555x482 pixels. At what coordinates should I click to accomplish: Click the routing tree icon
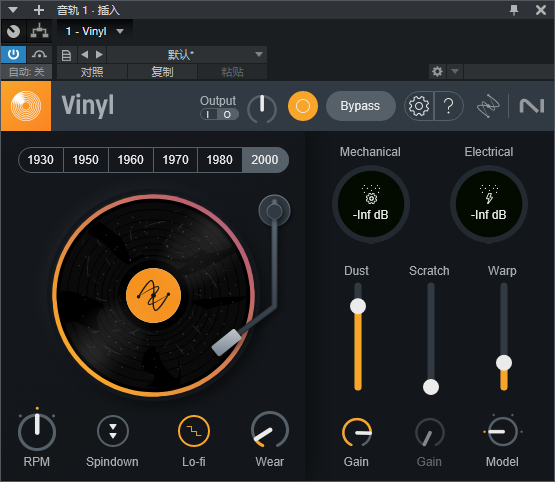coord(39,31)
